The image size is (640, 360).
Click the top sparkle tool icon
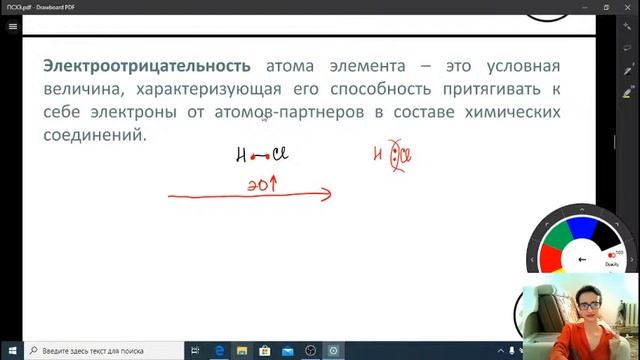[x=627, y=27]
